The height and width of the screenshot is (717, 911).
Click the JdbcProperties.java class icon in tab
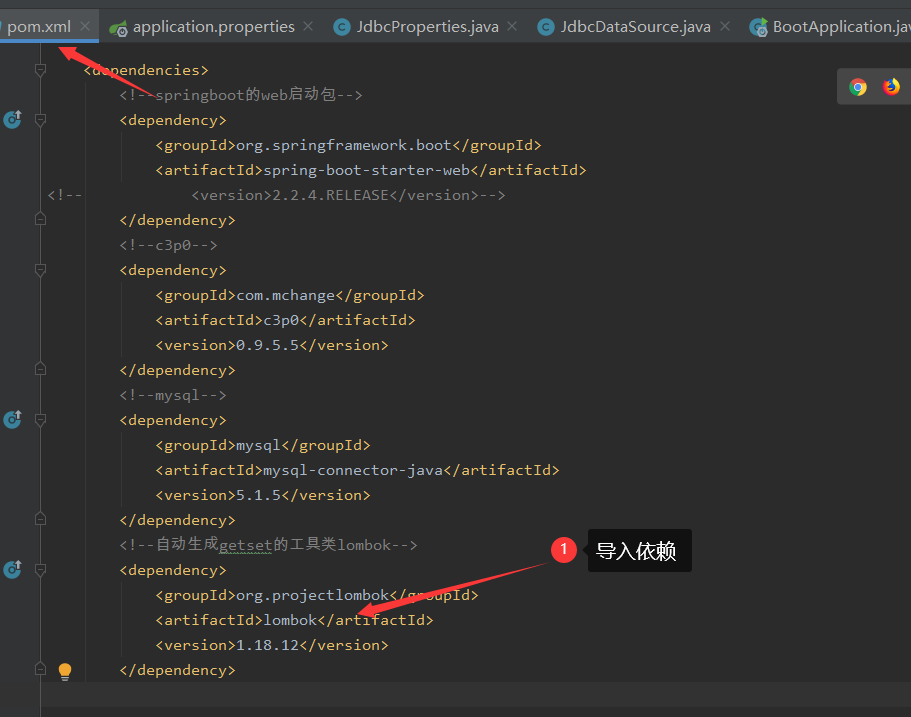pos(342,27)
